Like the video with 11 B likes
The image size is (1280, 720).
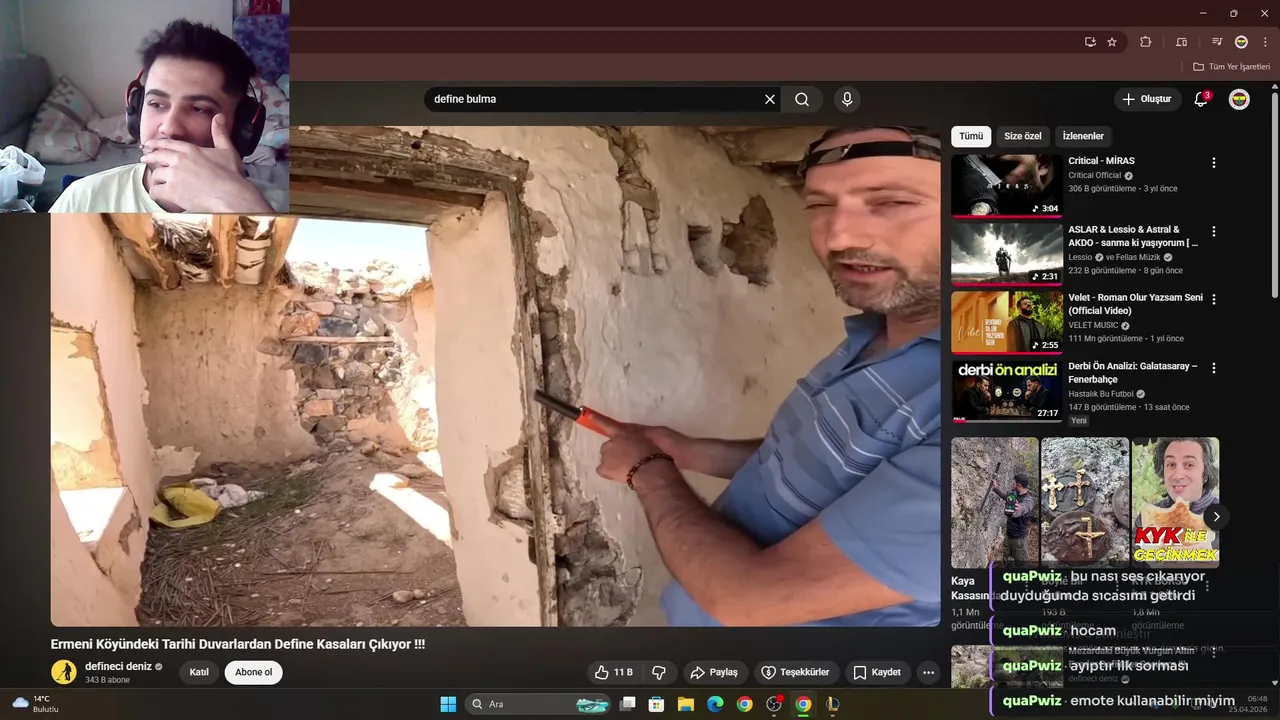(x=613, y=672)
